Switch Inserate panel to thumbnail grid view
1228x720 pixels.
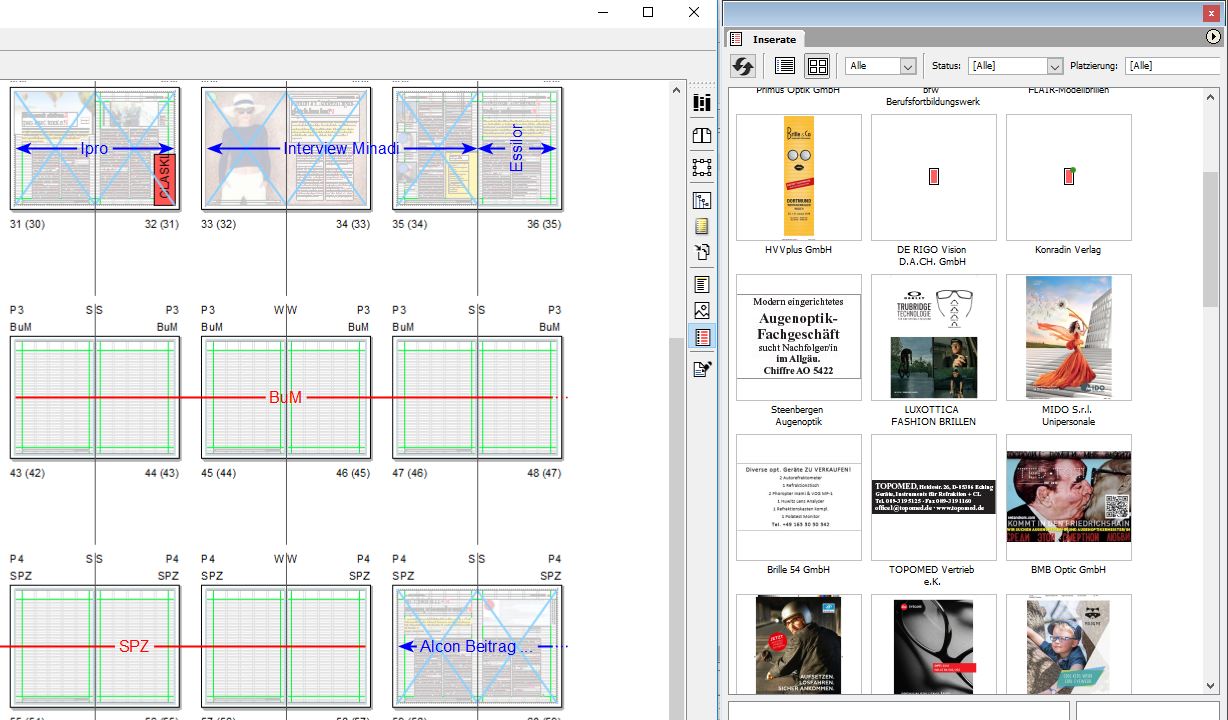point(817,66)
